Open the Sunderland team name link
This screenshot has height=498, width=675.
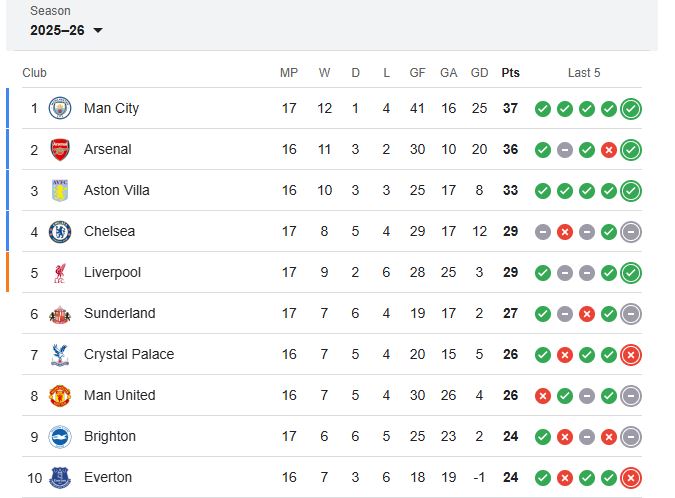coord(119,313)
